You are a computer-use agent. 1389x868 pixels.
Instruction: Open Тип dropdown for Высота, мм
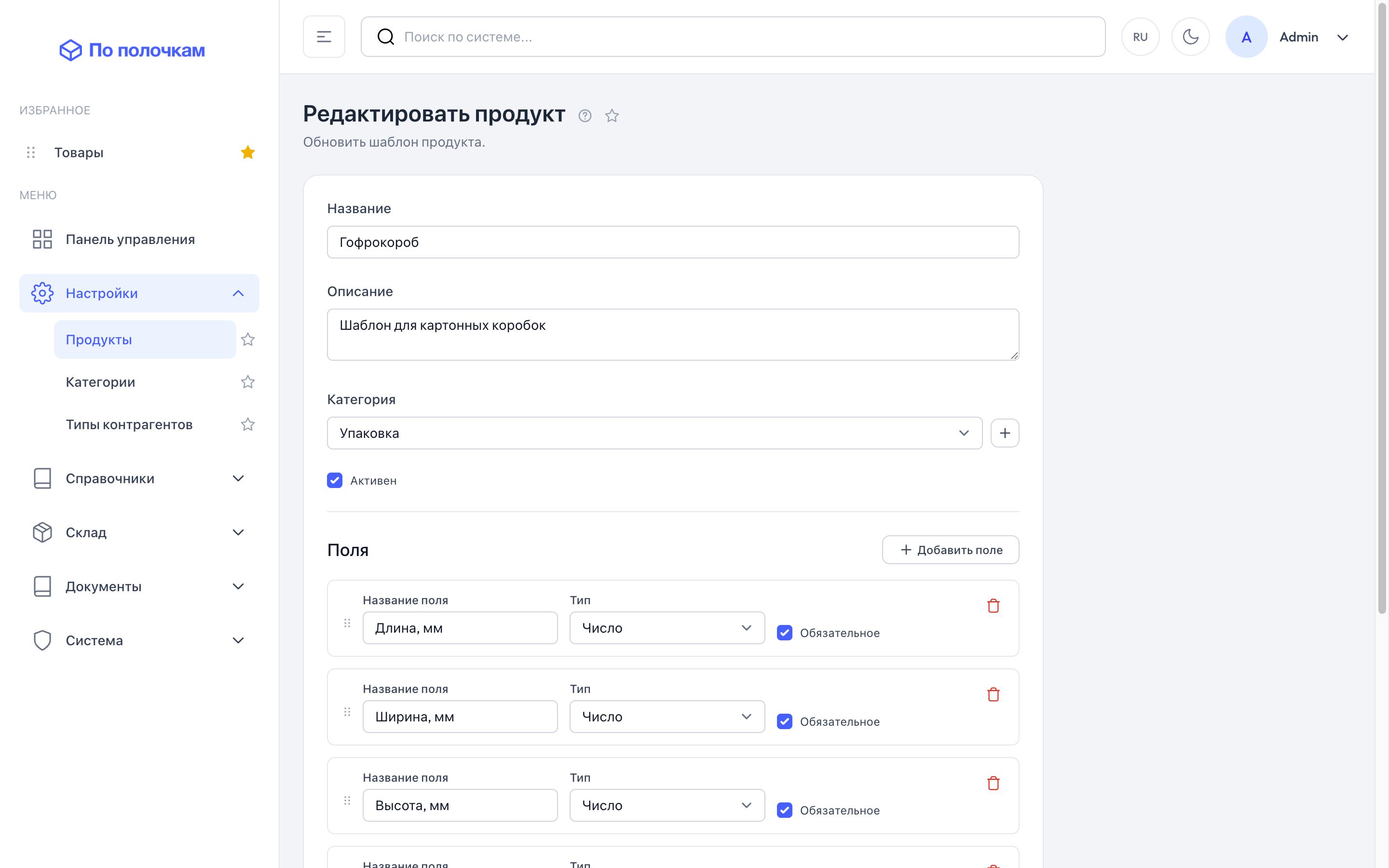pos(667,805)
